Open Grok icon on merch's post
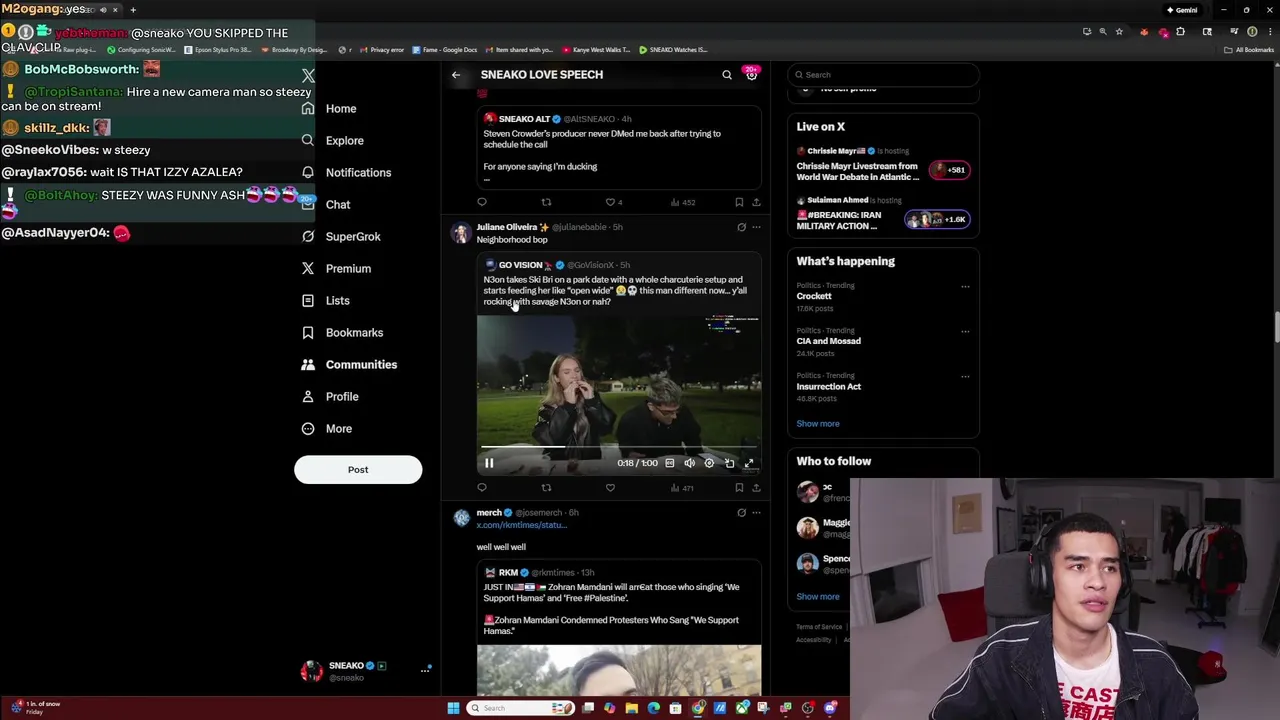1280x720 pixels. [741, 513]
